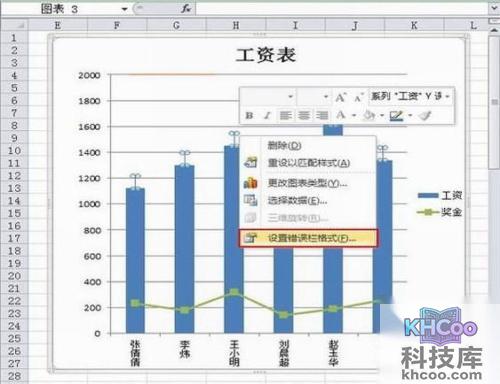Click the category label 张倩倩
The image size is (500, 384).
(x=135, y=353)
